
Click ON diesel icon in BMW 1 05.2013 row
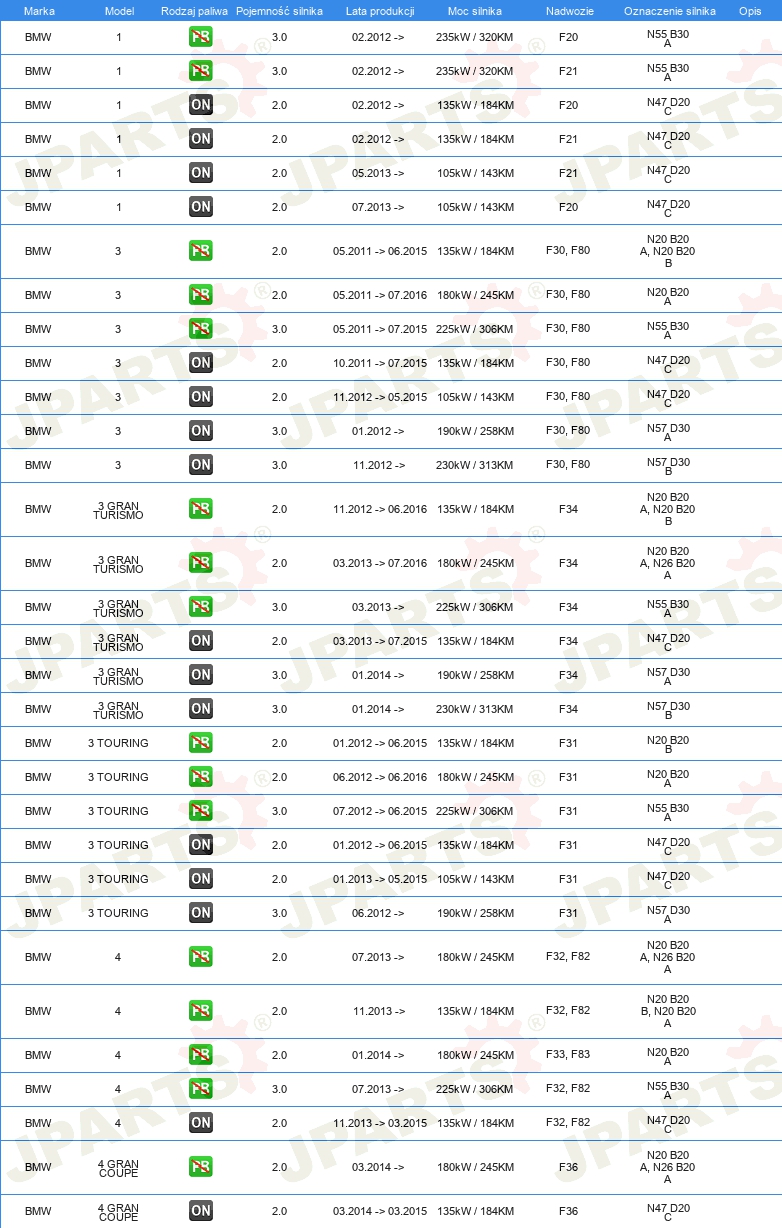click(201, 173)
